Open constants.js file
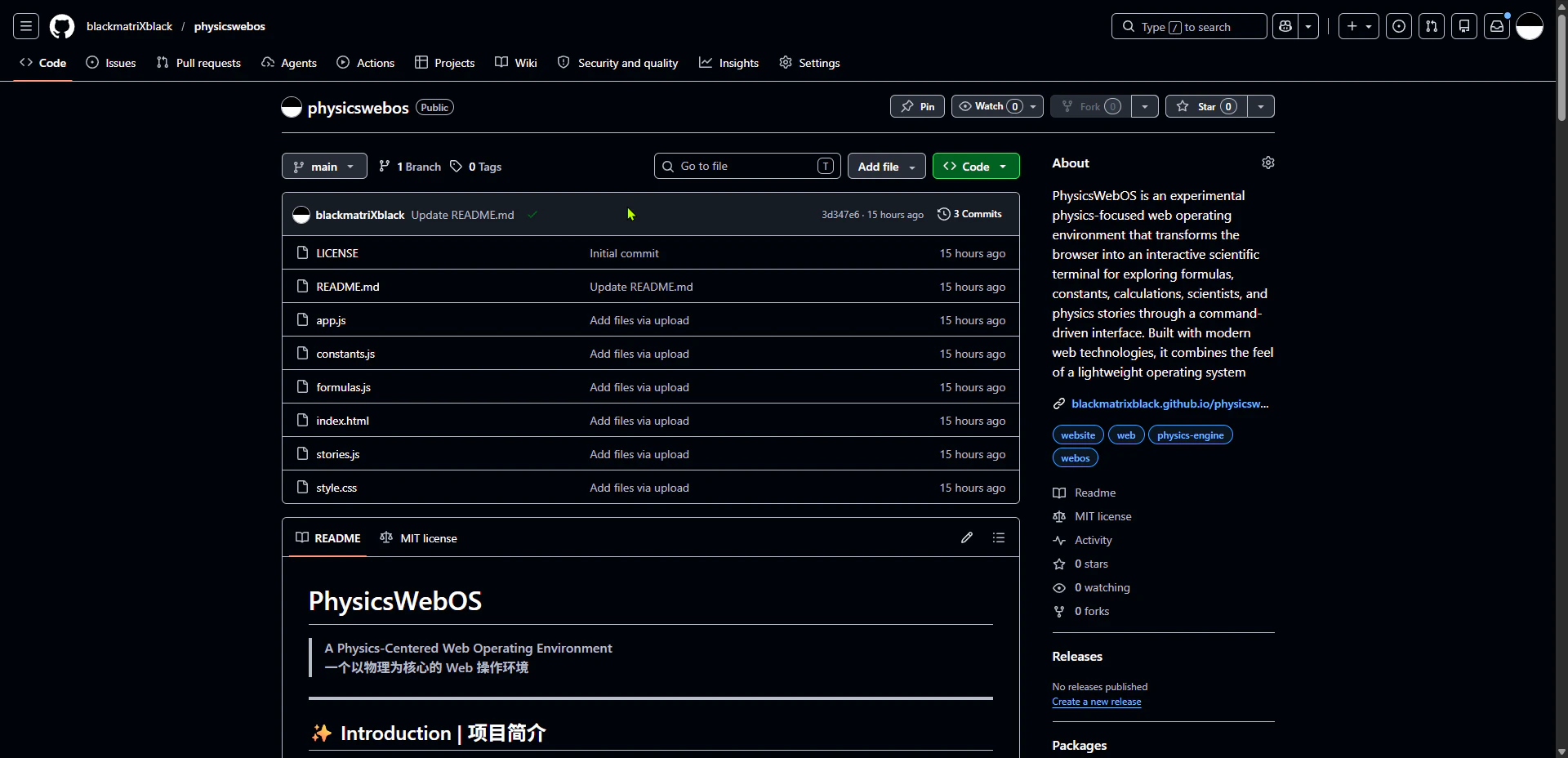The height and width of the screenshot is (758, 1568). (345, 354)
